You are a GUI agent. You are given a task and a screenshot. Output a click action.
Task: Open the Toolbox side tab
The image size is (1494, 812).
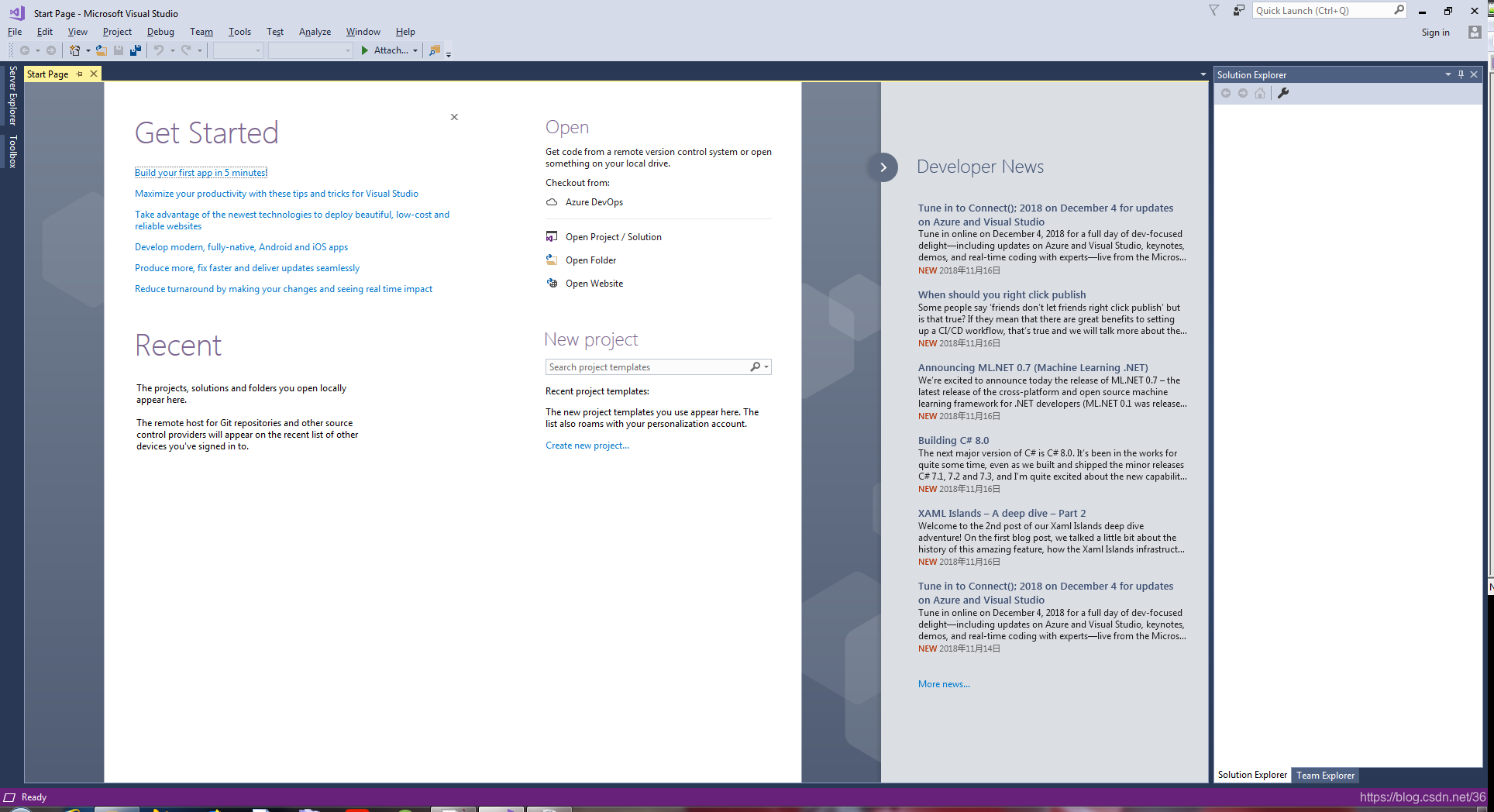coord(12,151)
